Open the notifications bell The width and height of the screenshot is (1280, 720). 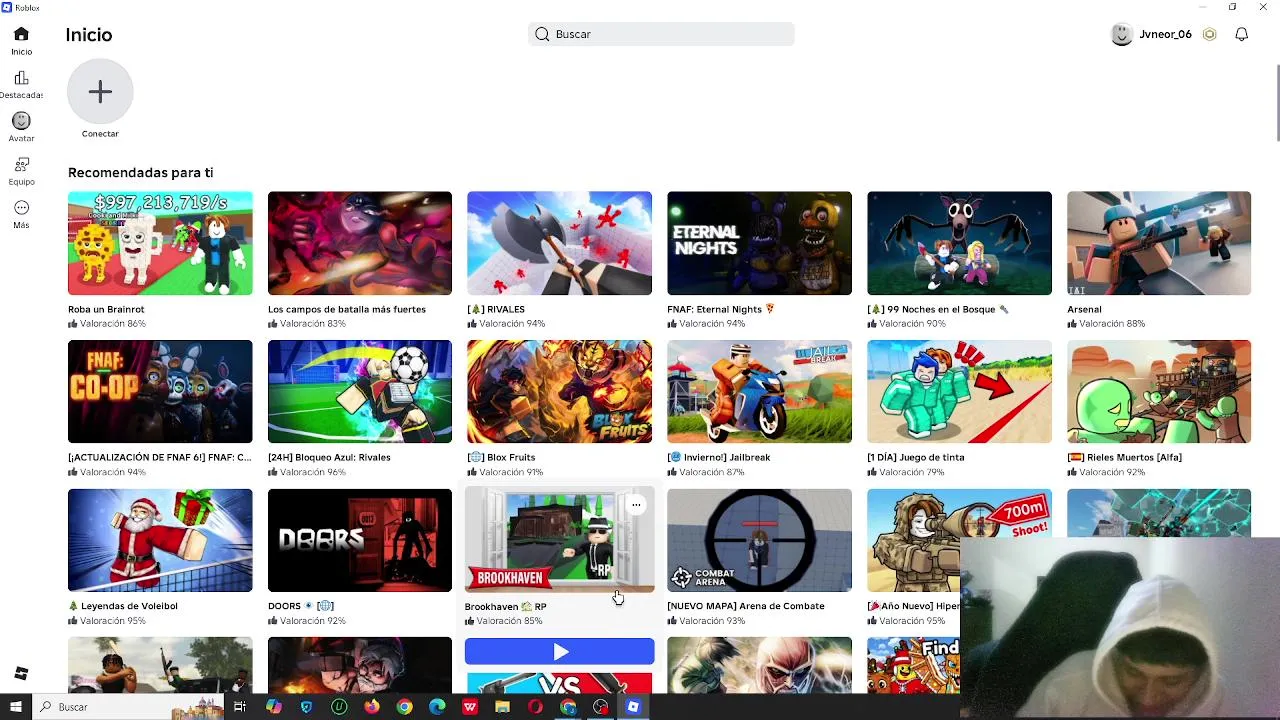click(1241, 34)
